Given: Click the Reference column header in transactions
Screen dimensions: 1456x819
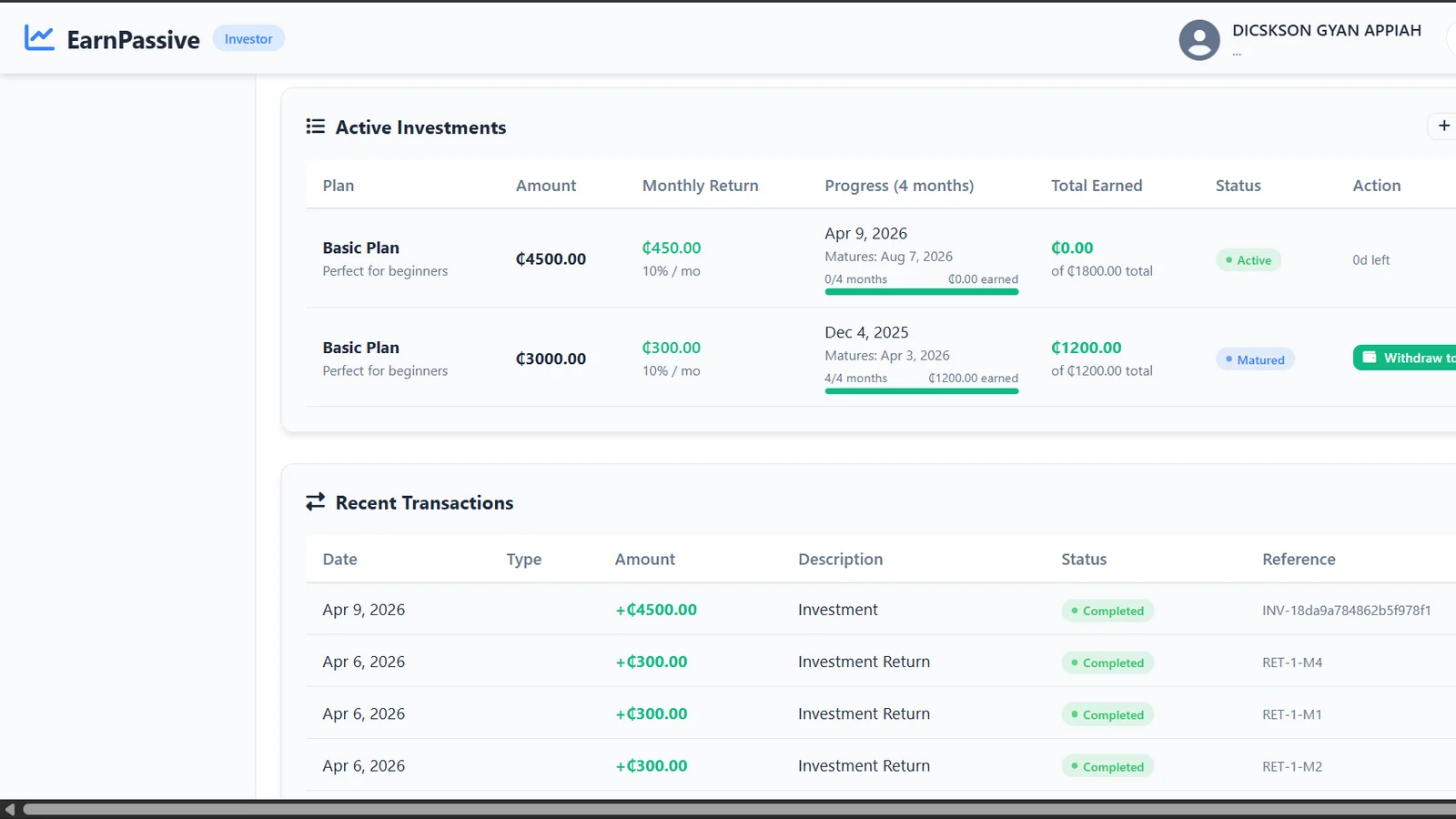Looking at the screenshot, I should point(1299,560).
